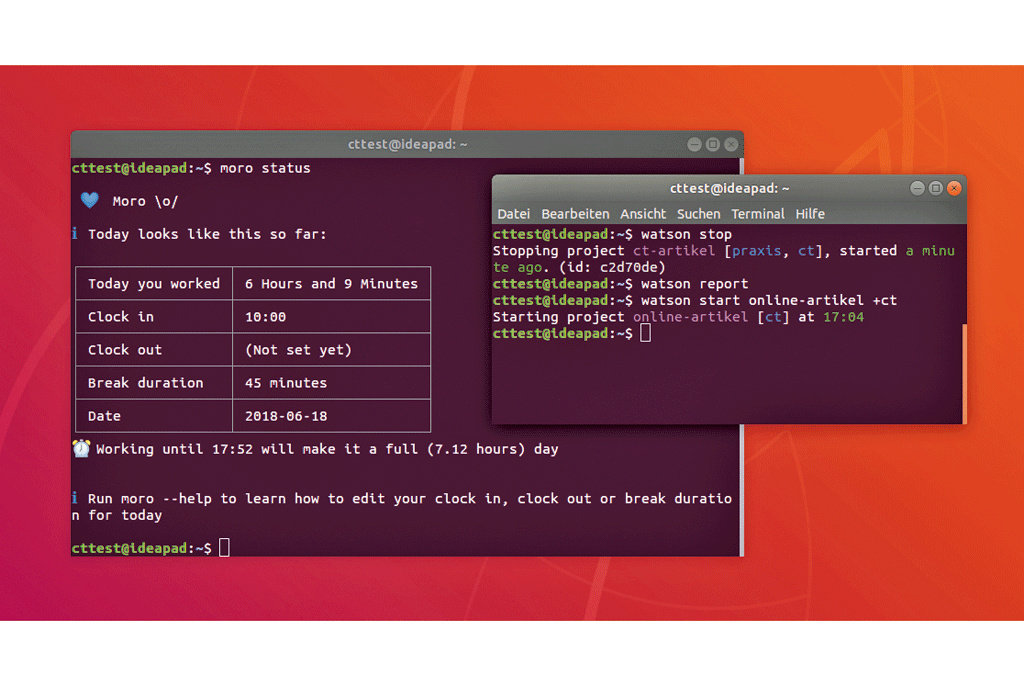Click the 'Run moro --help' hint line

(x=402, y=507)
